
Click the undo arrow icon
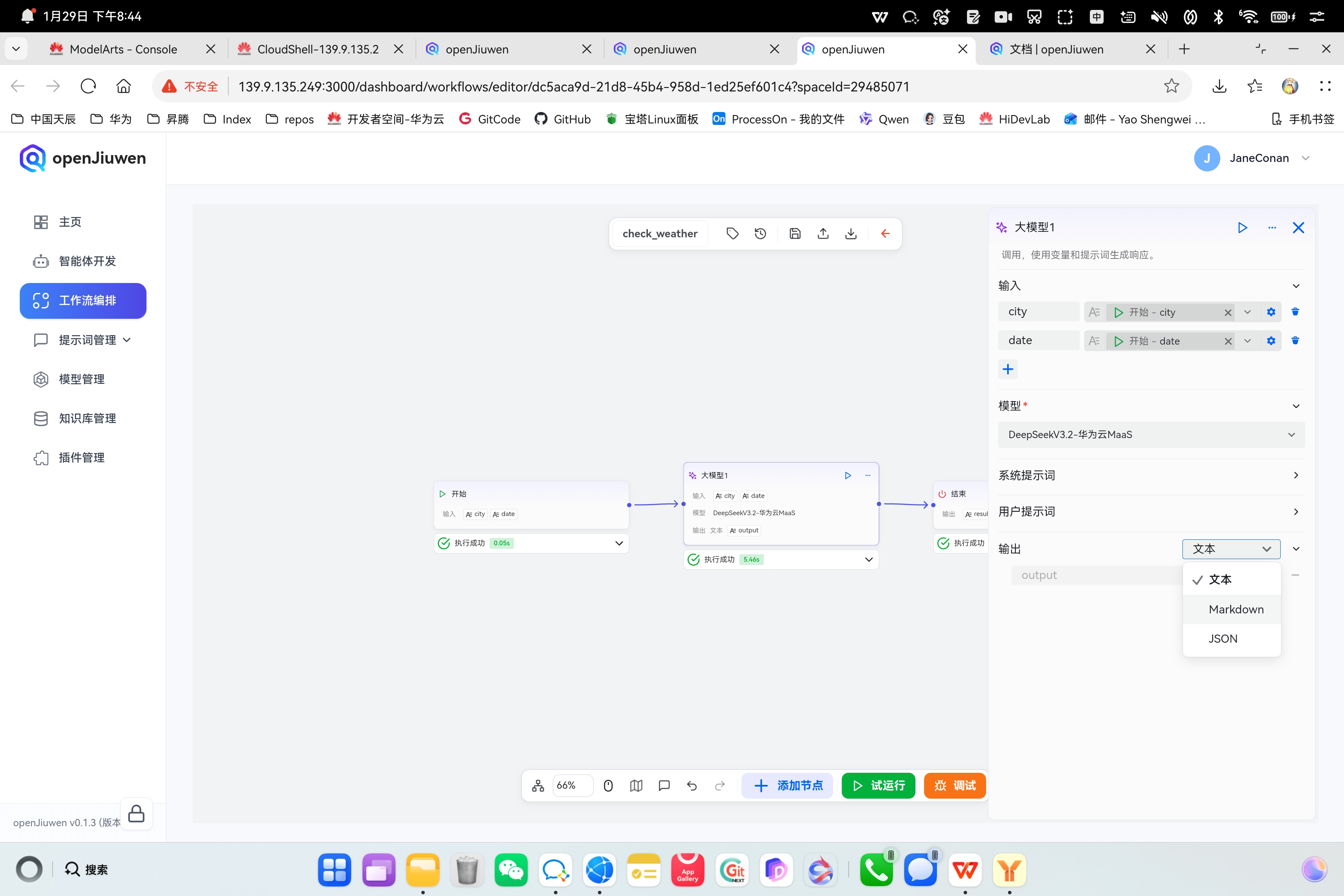691,786
